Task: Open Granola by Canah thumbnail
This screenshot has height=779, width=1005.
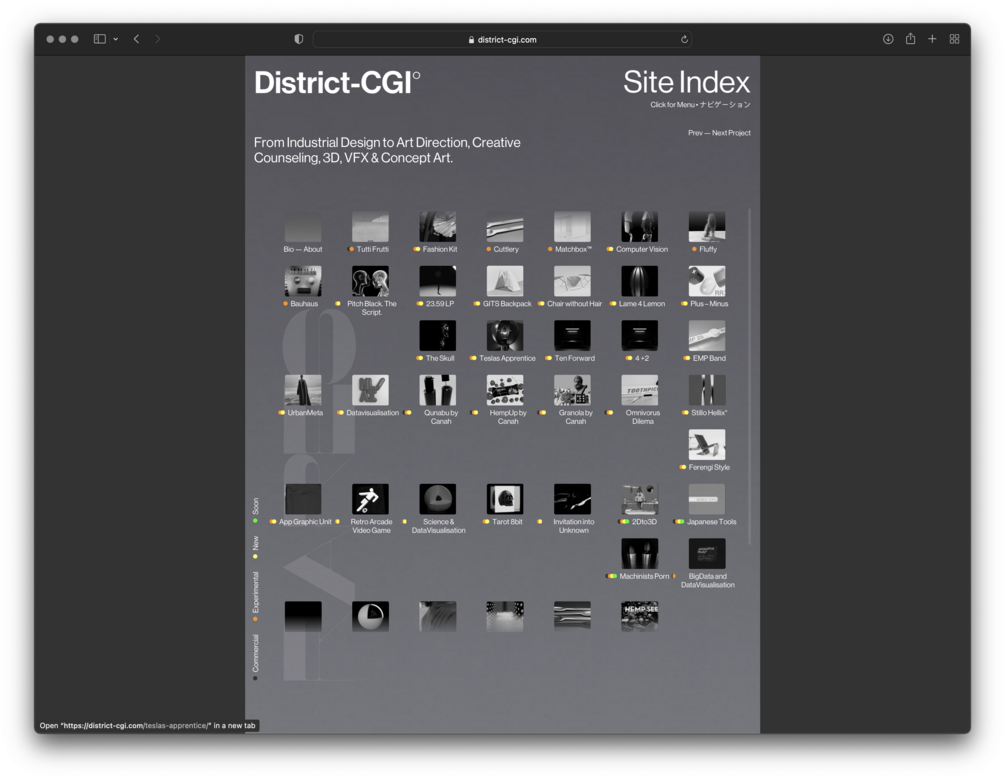Action: tap(572, 390)
